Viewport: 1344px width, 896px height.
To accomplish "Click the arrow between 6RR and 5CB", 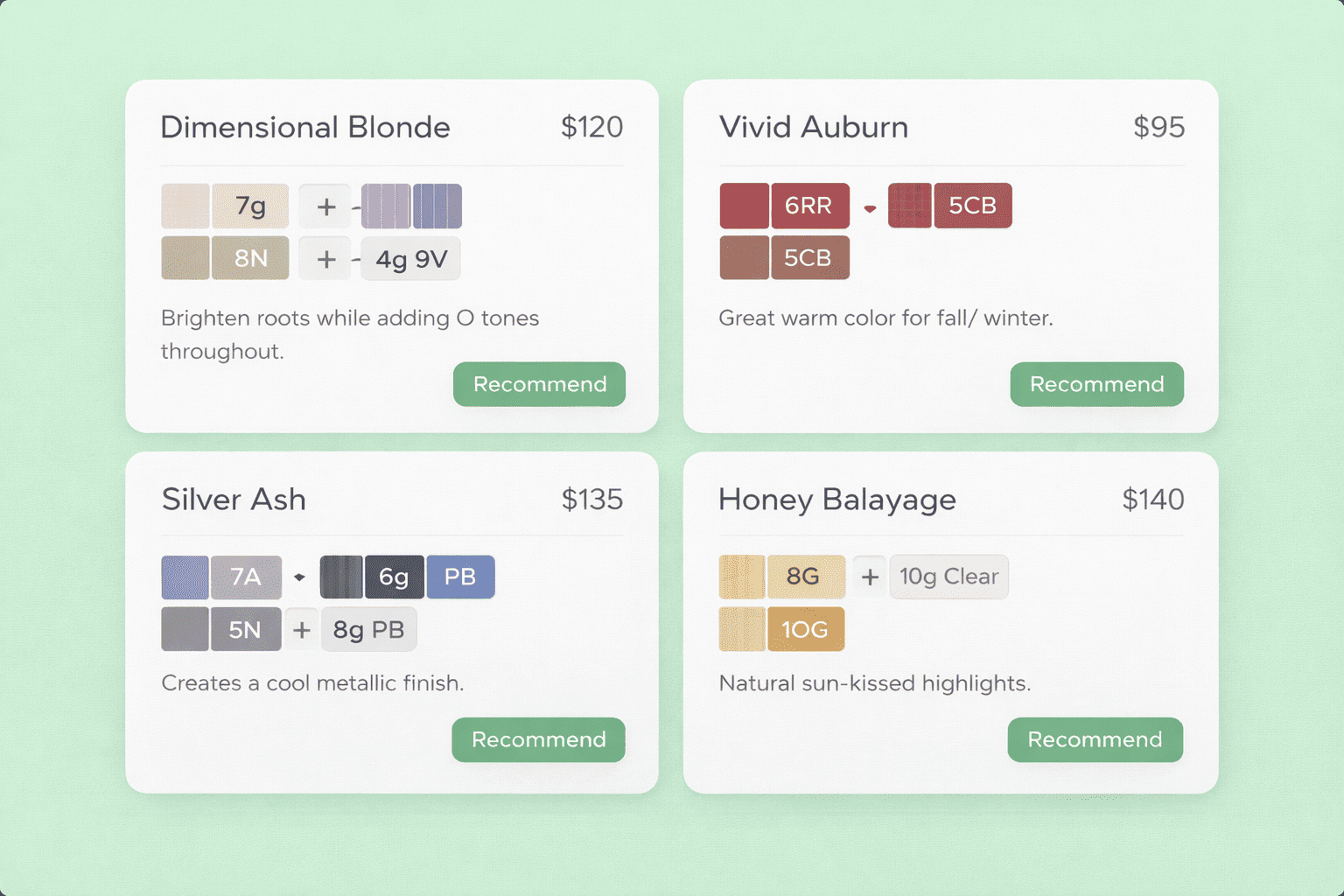I will pos(869,208).
